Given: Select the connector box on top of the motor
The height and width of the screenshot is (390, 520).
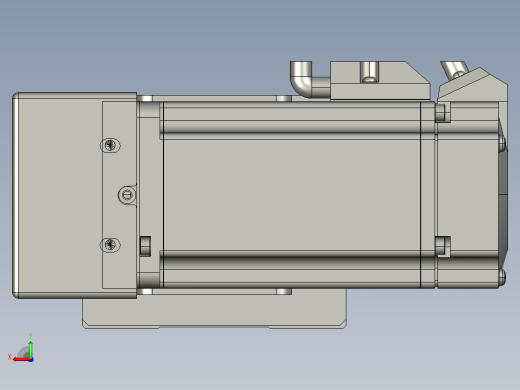Looking at the screenshot, I should pyautogui.click(x=380, y=80).
